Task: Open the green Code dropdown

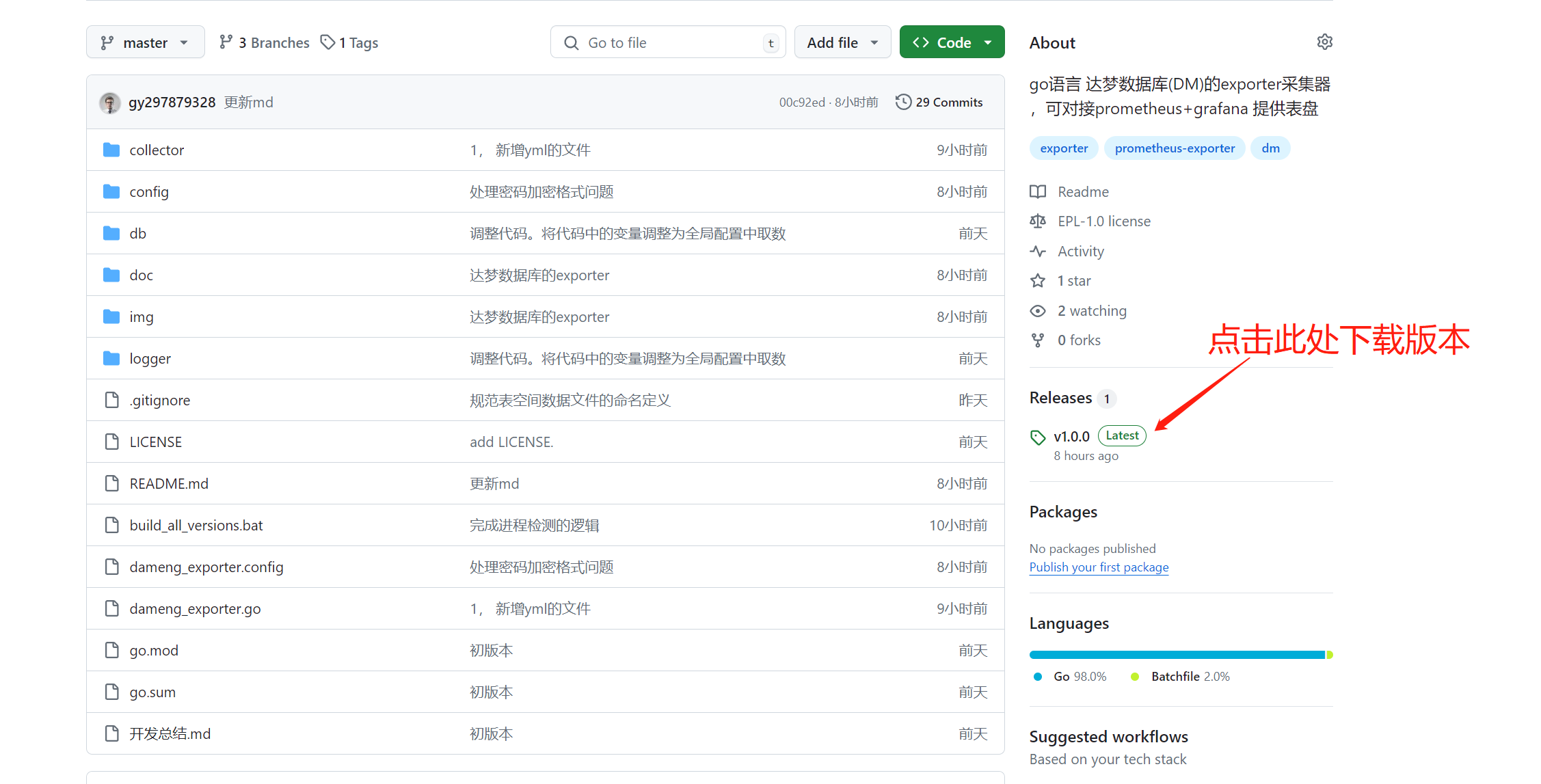Action: click(952, 42)
